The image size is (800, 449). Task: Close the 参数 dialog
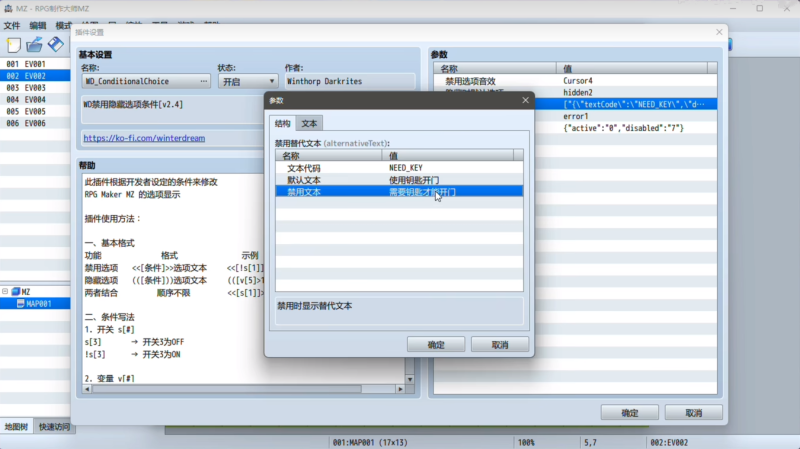[526, 101]
